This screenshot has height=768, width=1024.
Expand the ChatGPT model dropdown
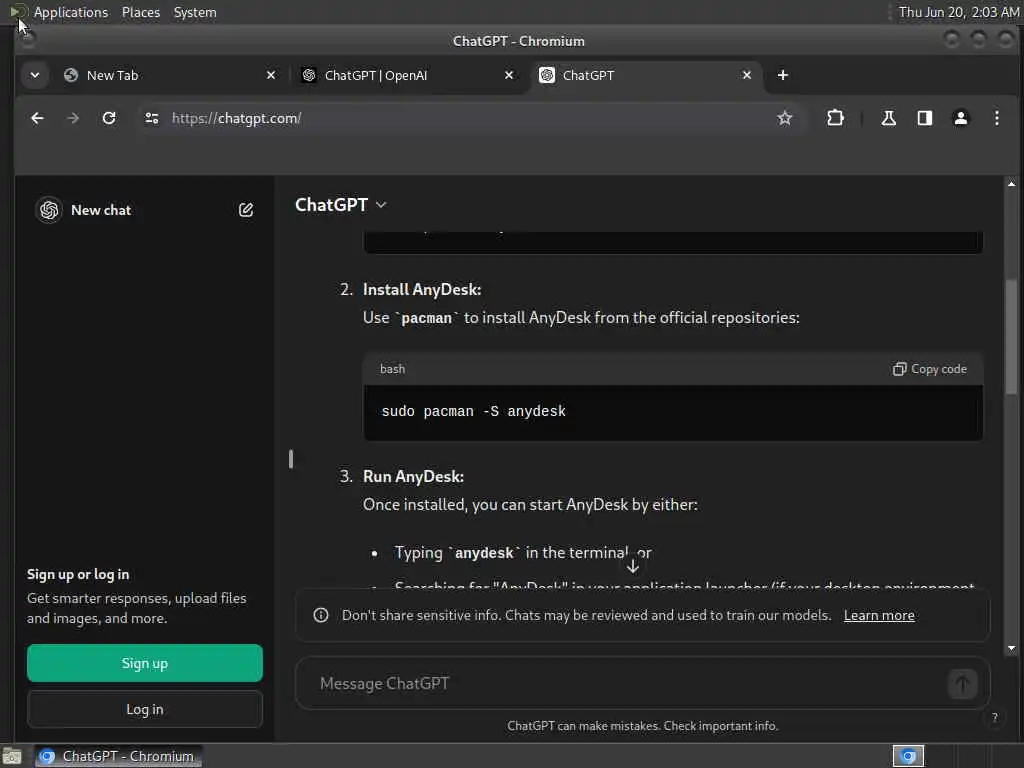pyautogui.click(x=341, y=205)
